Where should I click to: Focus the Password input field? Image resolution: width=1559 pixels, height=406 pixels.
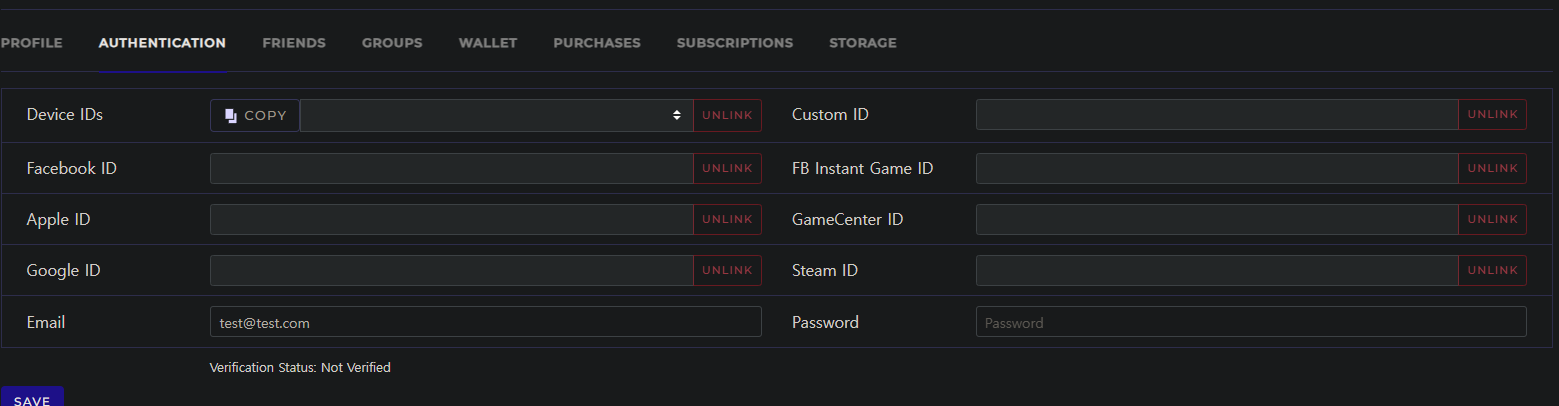pos(1250,322)
